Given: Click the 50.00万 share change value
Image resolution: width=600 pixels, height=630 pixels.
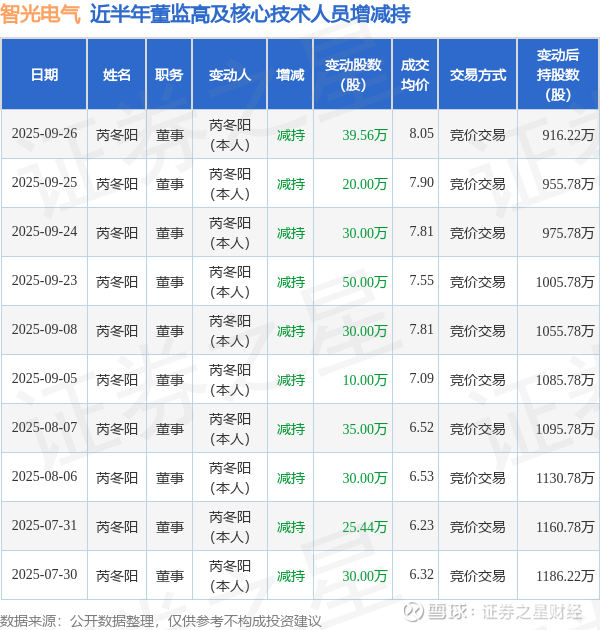Looking at the screenshot, I should point(365,282).
